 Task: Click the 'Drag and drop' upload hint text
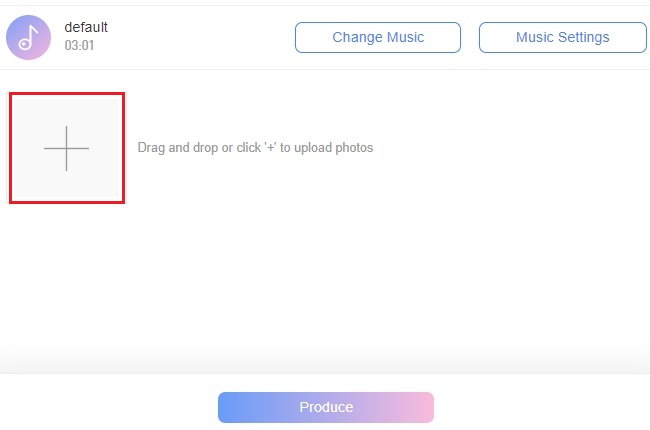click(x=255, y=148)
